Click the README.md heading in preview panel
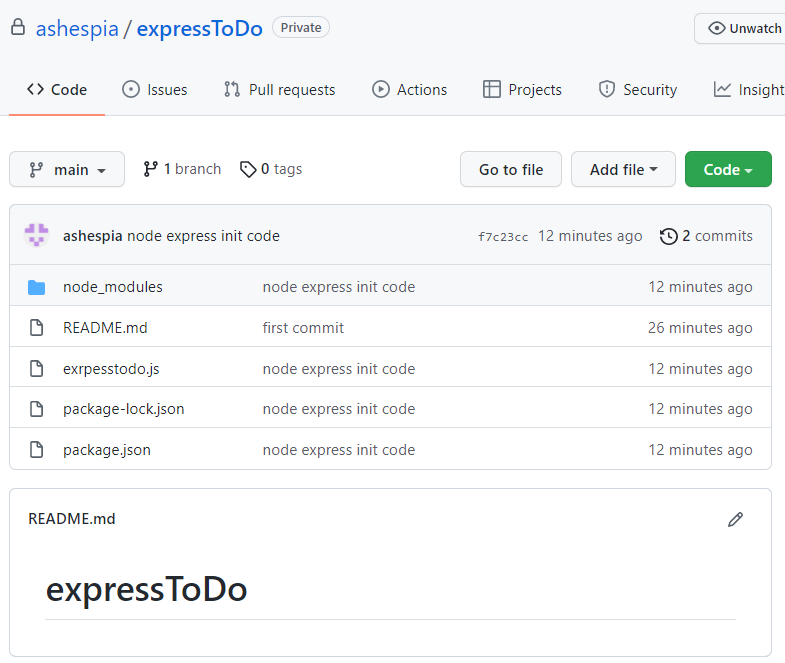Viewport: 785px width, 663px height. pyautogui.click(x=72, y=519)
